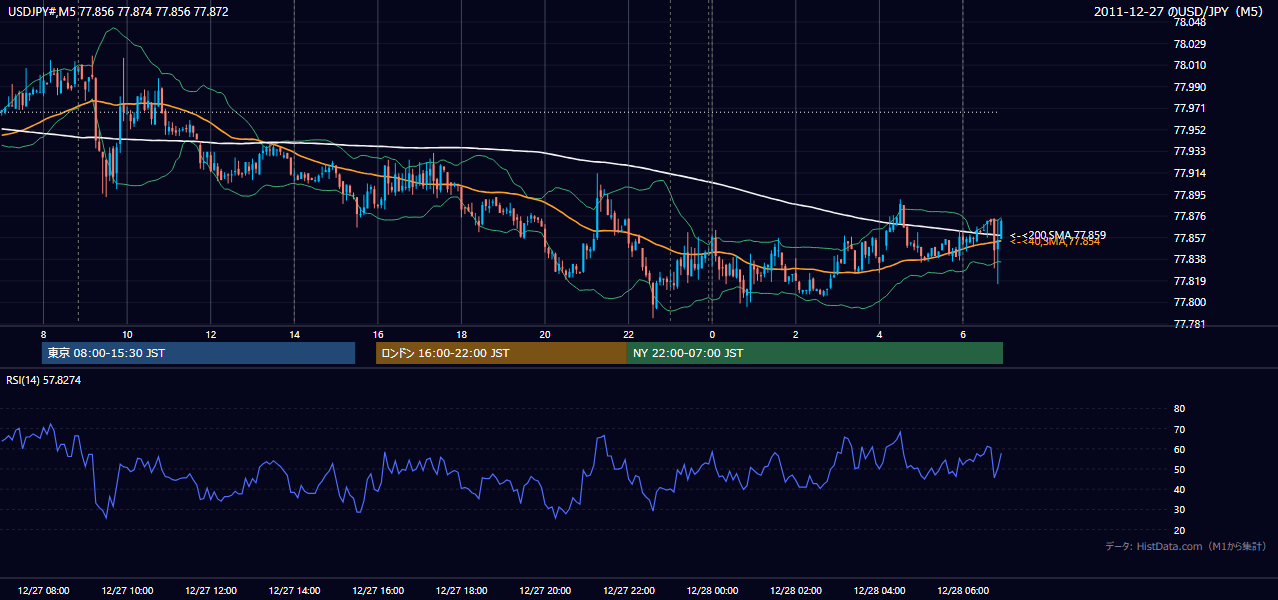The width and height of the screenshot is (1278, 600).
Task: Click RSI axis level 30
Action: [1179, 510]
